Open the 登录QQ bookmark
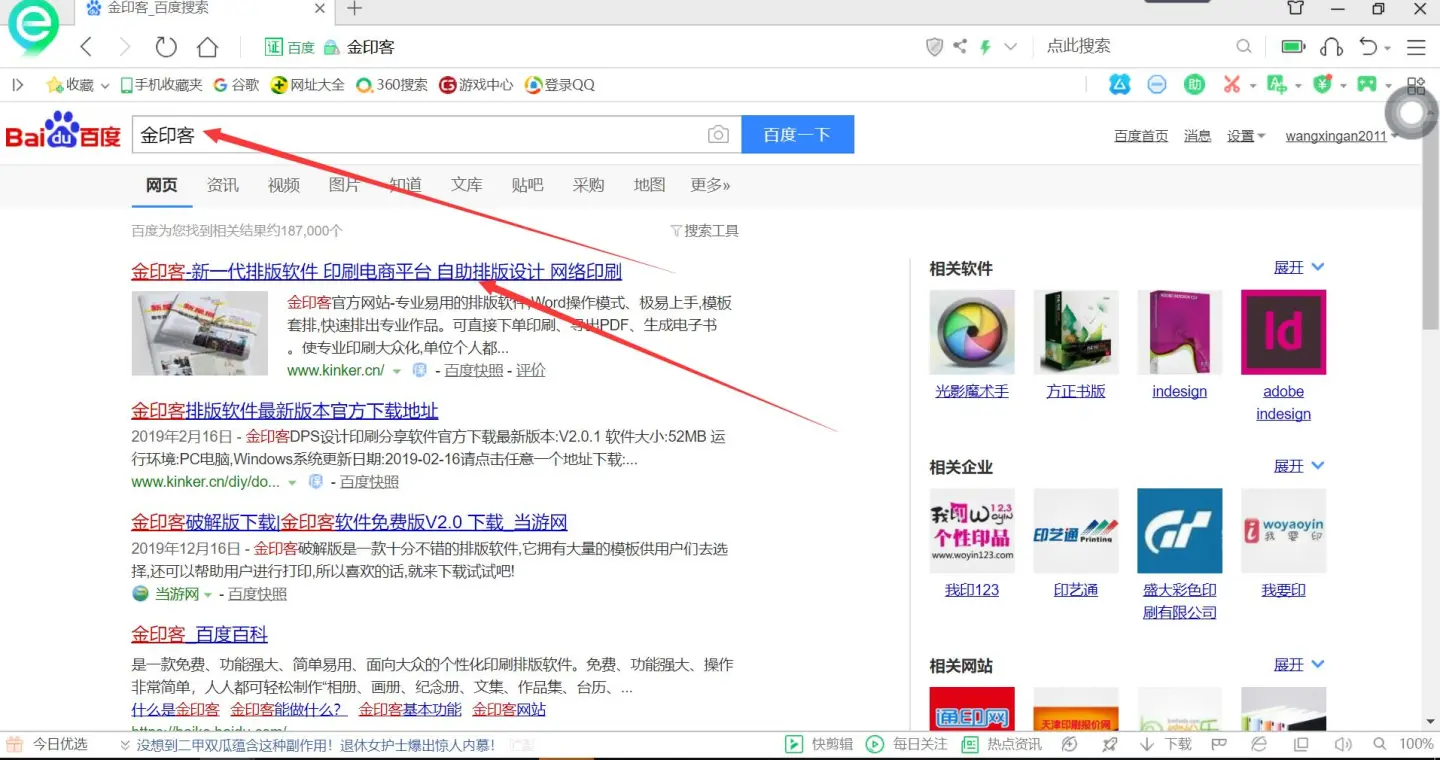The width and height of the screenshot is (1440, 760). [560, 85]
